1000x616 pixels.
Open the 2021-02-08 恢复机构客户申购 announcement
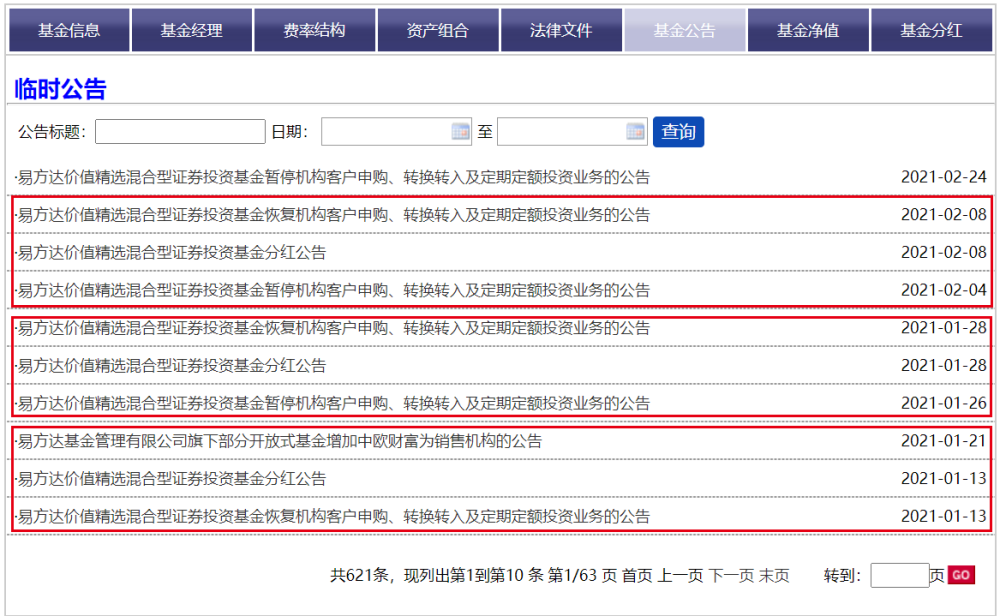point(334,214)
